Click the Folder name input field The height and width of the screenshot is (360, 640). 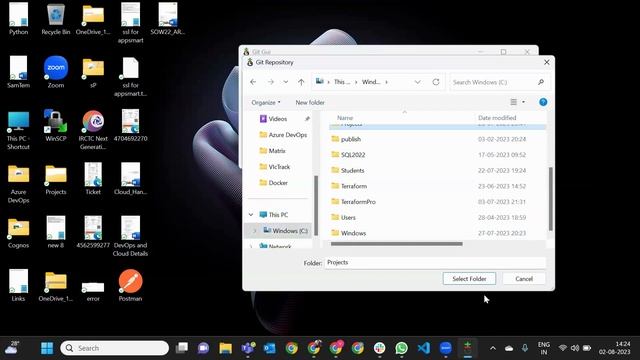(435, 262)
